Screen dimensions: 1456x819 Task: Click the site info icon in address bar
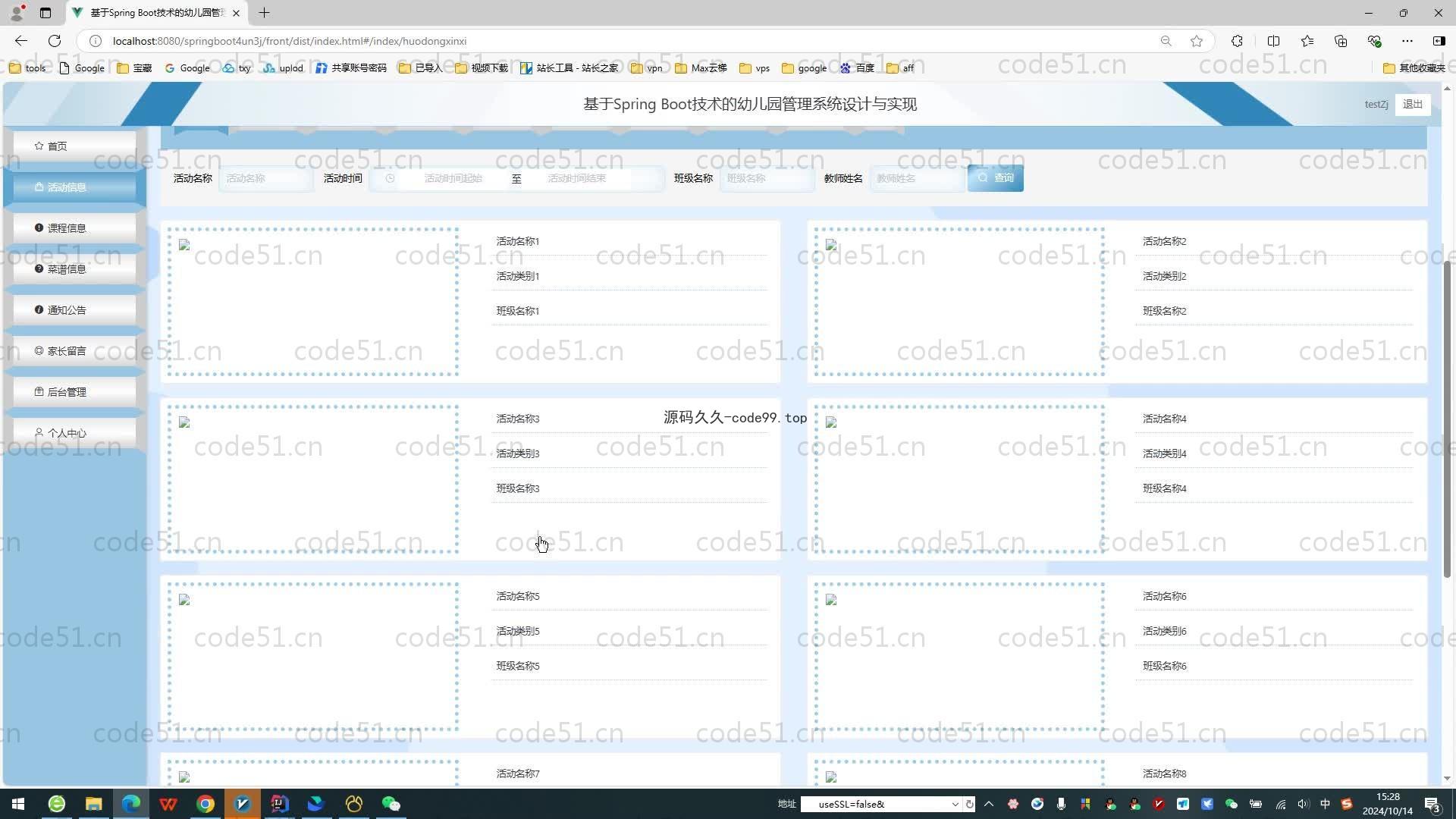(96, 41)
